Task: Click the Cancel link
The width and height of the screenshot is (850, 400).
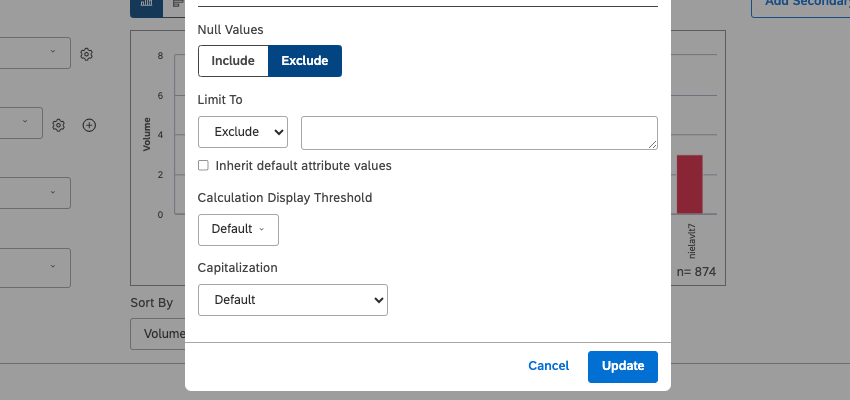Action: pos(548,366)
